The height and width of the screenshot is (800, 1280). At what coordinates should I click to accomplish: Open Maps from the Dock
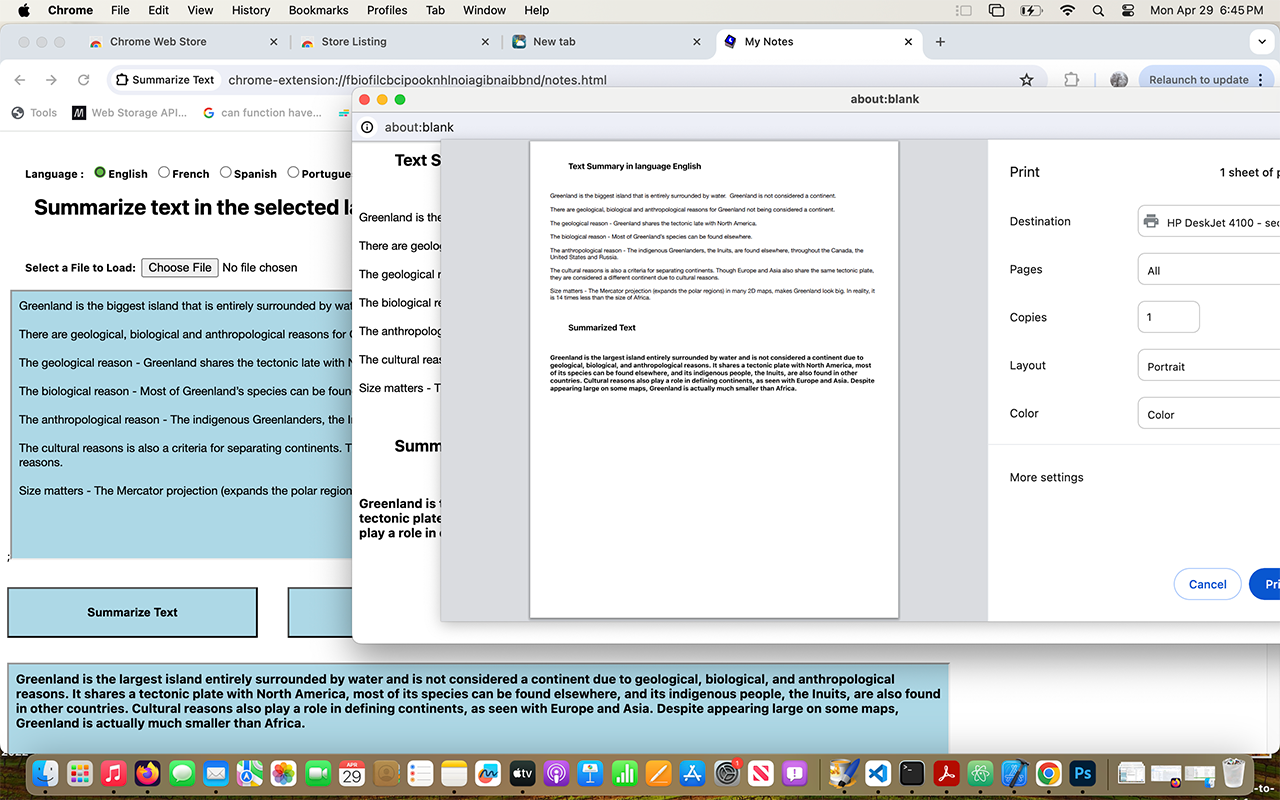pyautogui.click(x=249, y=773)
